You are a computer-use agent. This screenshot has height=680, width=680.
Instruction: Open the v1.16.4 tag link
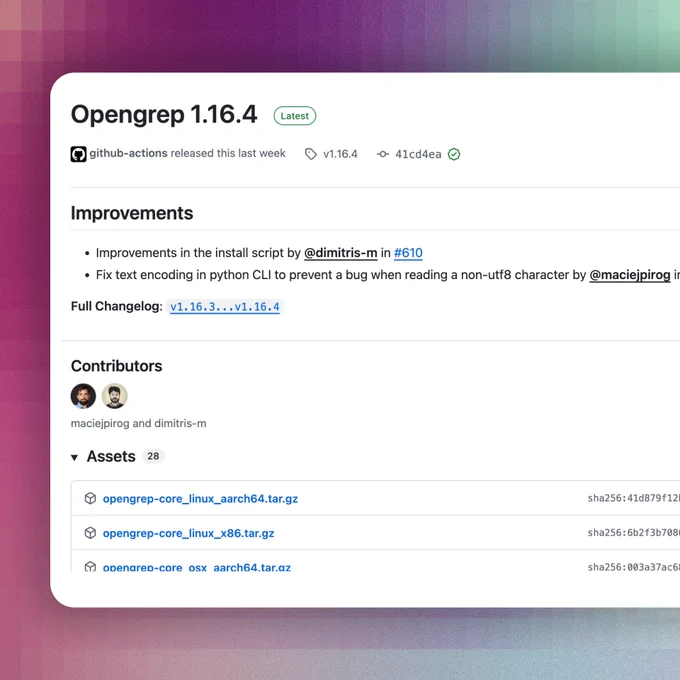[340, 154]
